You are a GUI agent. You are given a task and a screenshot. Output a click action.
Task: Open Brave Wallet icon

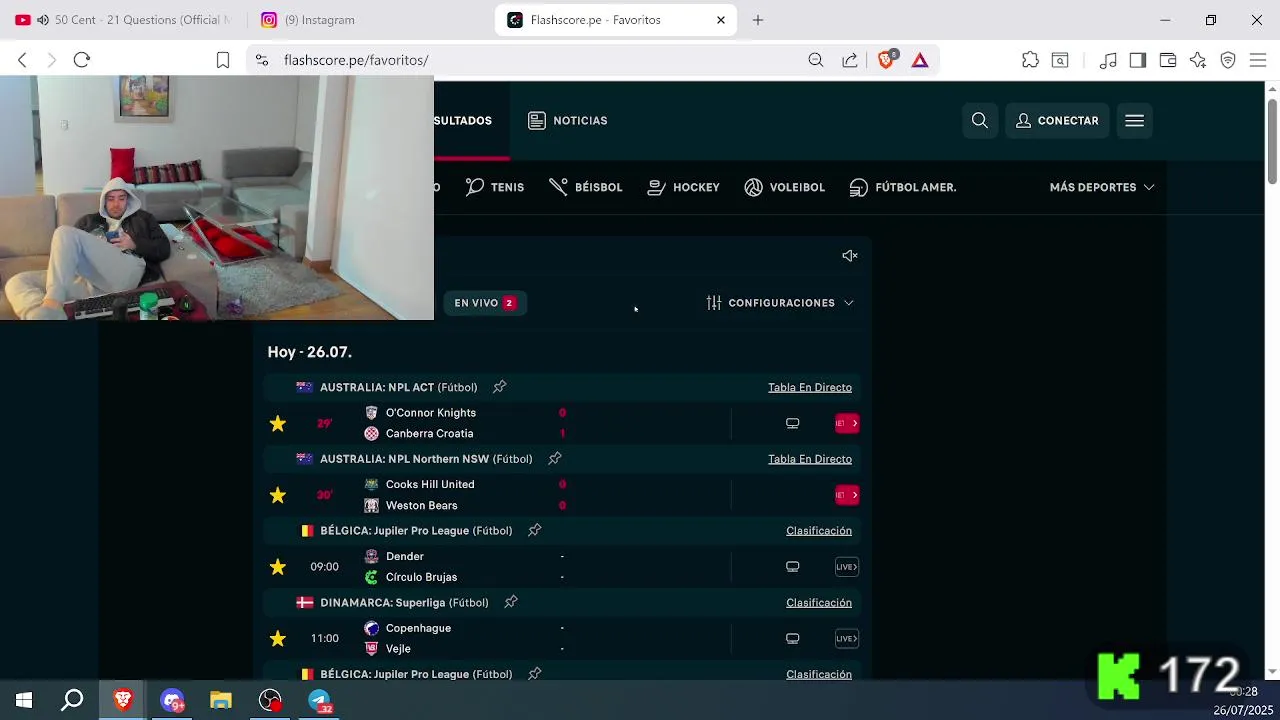pos(1168,60)
